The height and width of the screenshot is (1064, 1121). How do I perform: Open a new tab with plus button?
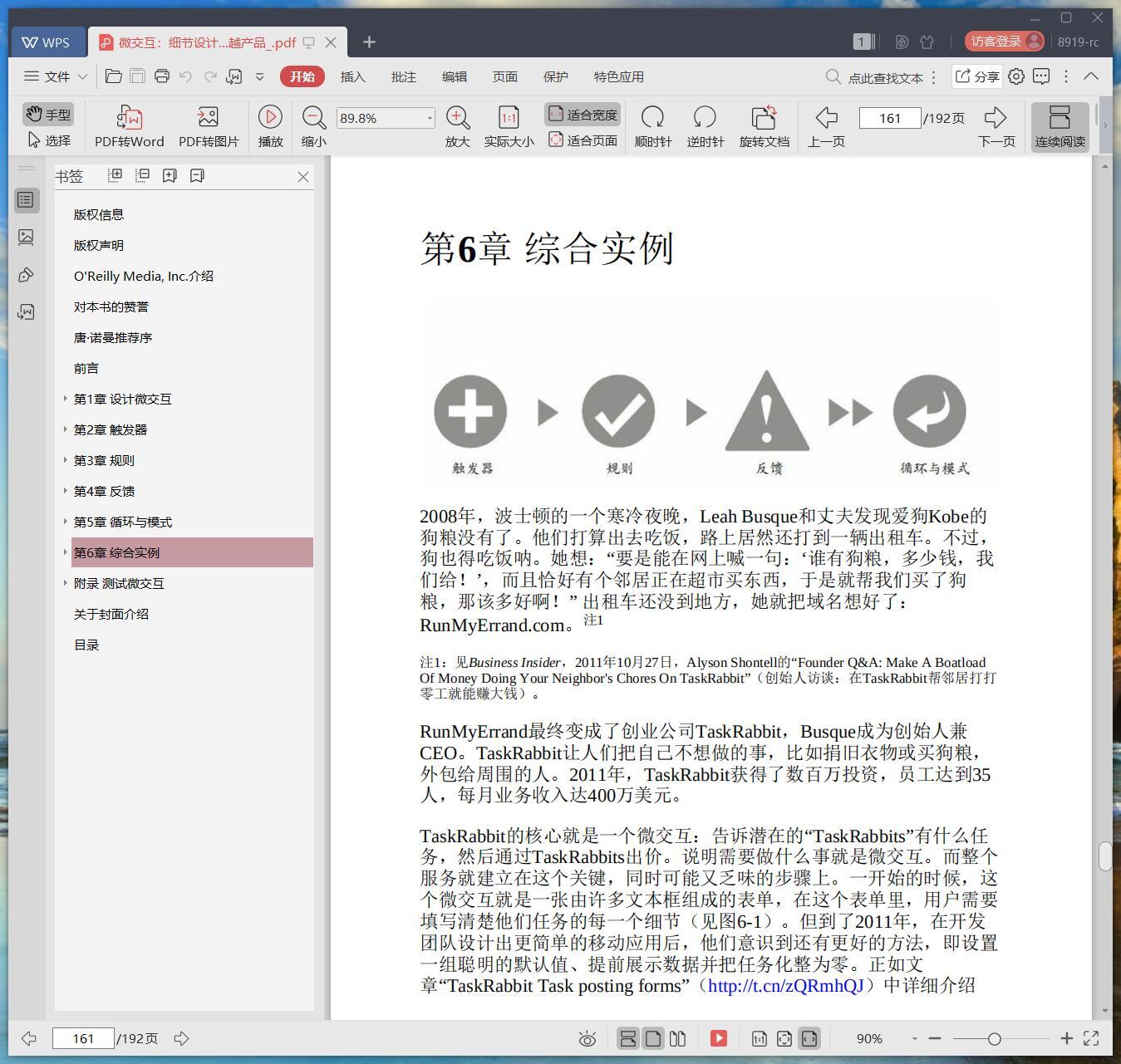click(370, 42)
